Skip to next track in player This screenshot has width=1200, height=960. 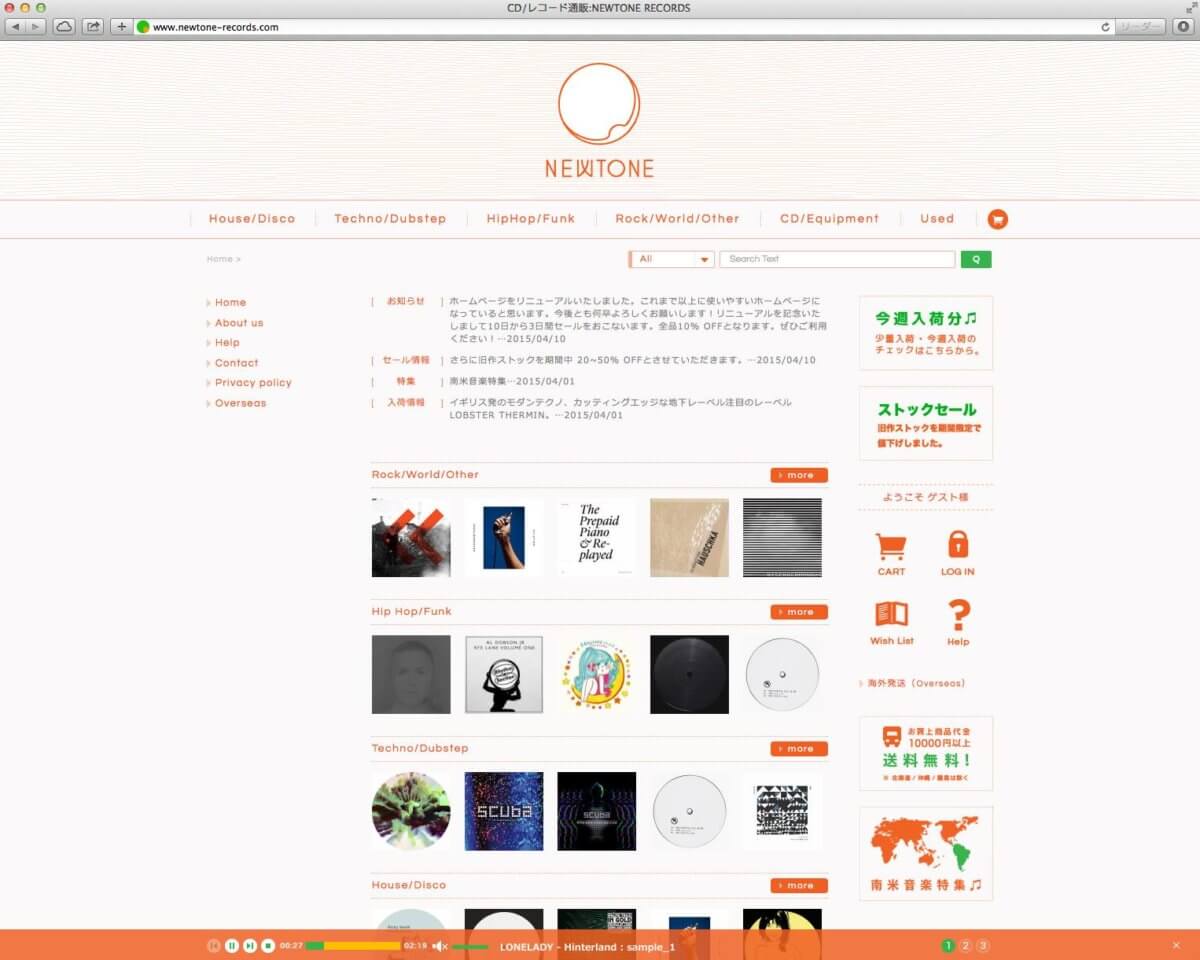coord(250,946)
